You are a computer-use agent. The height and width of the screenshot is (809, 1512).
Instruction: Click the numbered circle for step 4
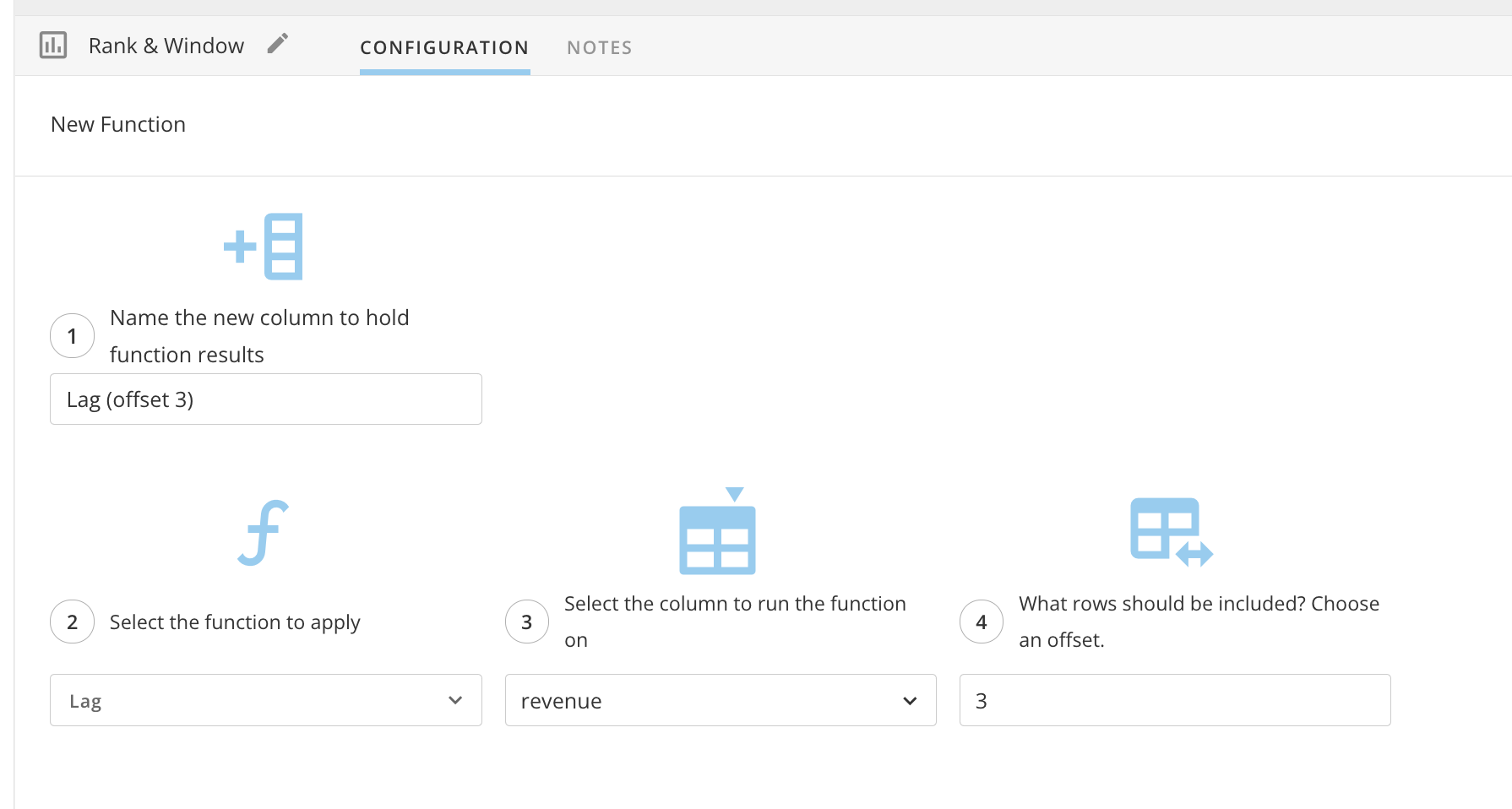click(x=981, y=622)
